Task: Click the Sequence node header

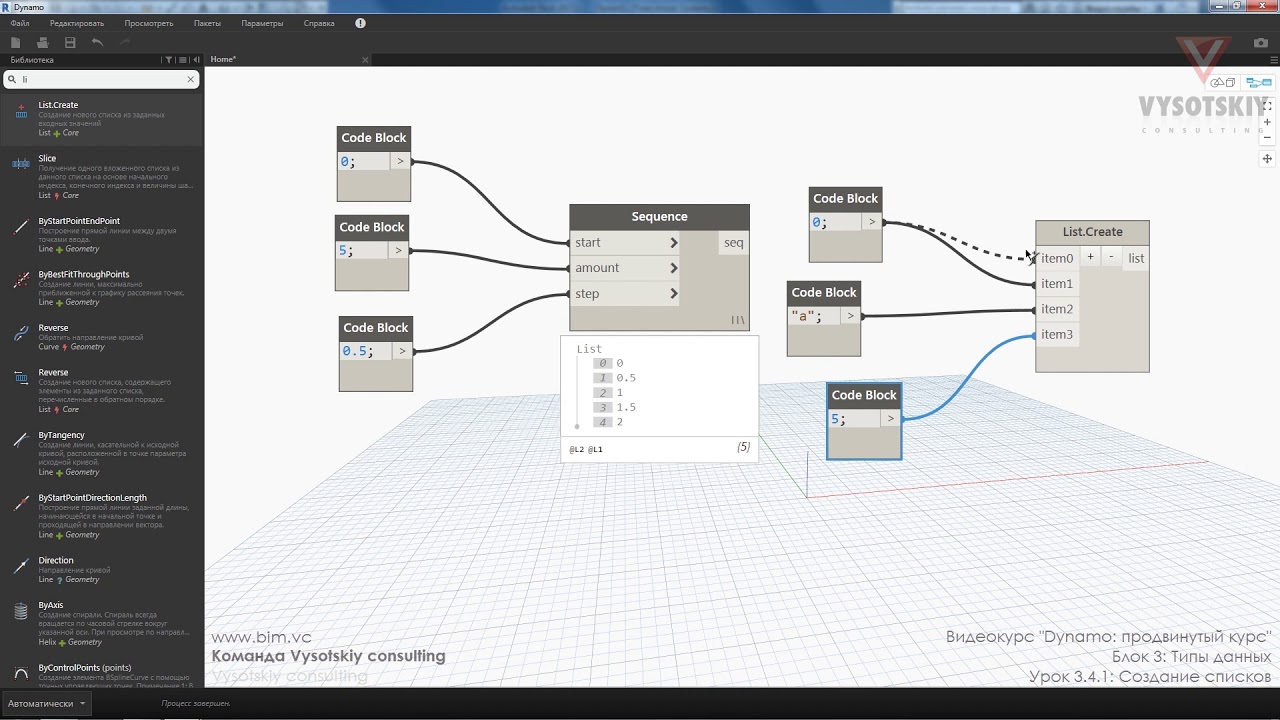Action: point(659,217)
